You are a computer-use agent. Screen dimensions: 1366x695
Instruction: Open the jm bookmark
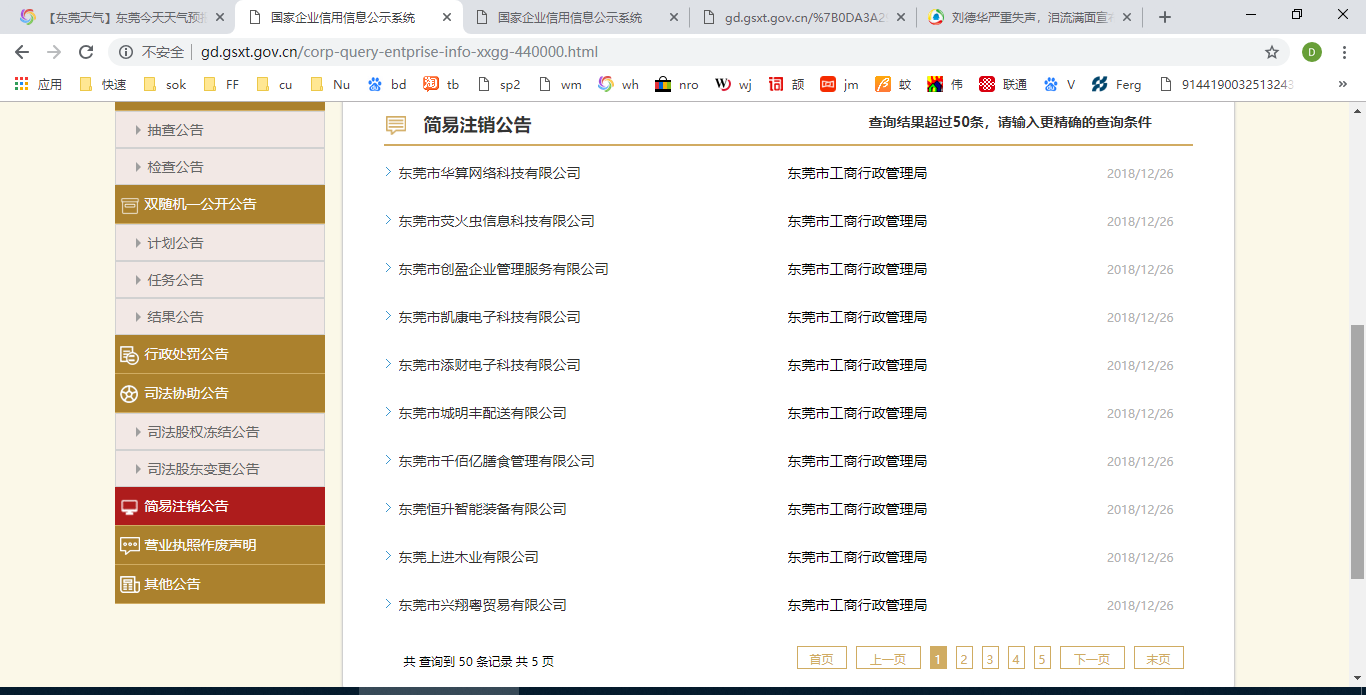coord(840,85)
